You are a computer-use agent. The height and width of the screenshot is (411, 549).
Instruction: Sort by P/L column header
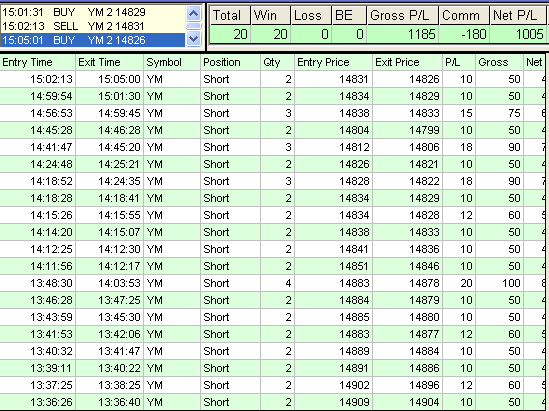coord(459,62)
